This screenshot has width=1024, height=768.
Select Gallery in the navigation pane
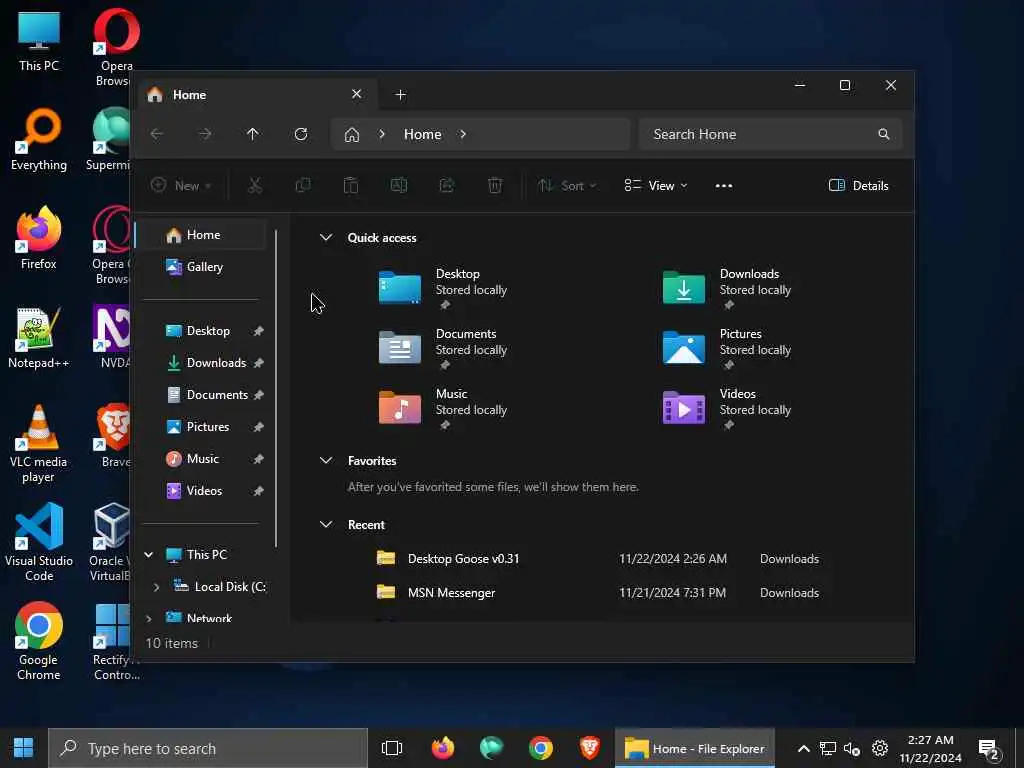(x=201, y=267)
